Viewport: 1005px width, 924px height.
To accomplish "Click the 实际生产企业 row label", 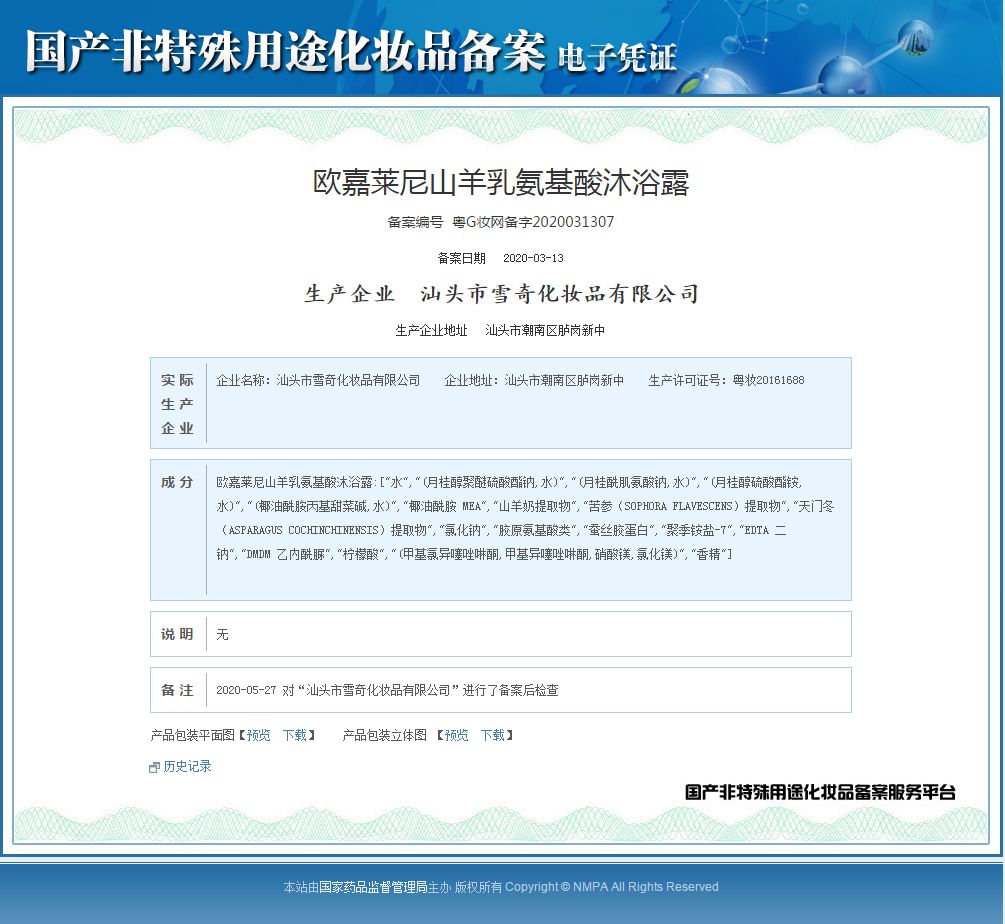I will click(x=177, y=403).
